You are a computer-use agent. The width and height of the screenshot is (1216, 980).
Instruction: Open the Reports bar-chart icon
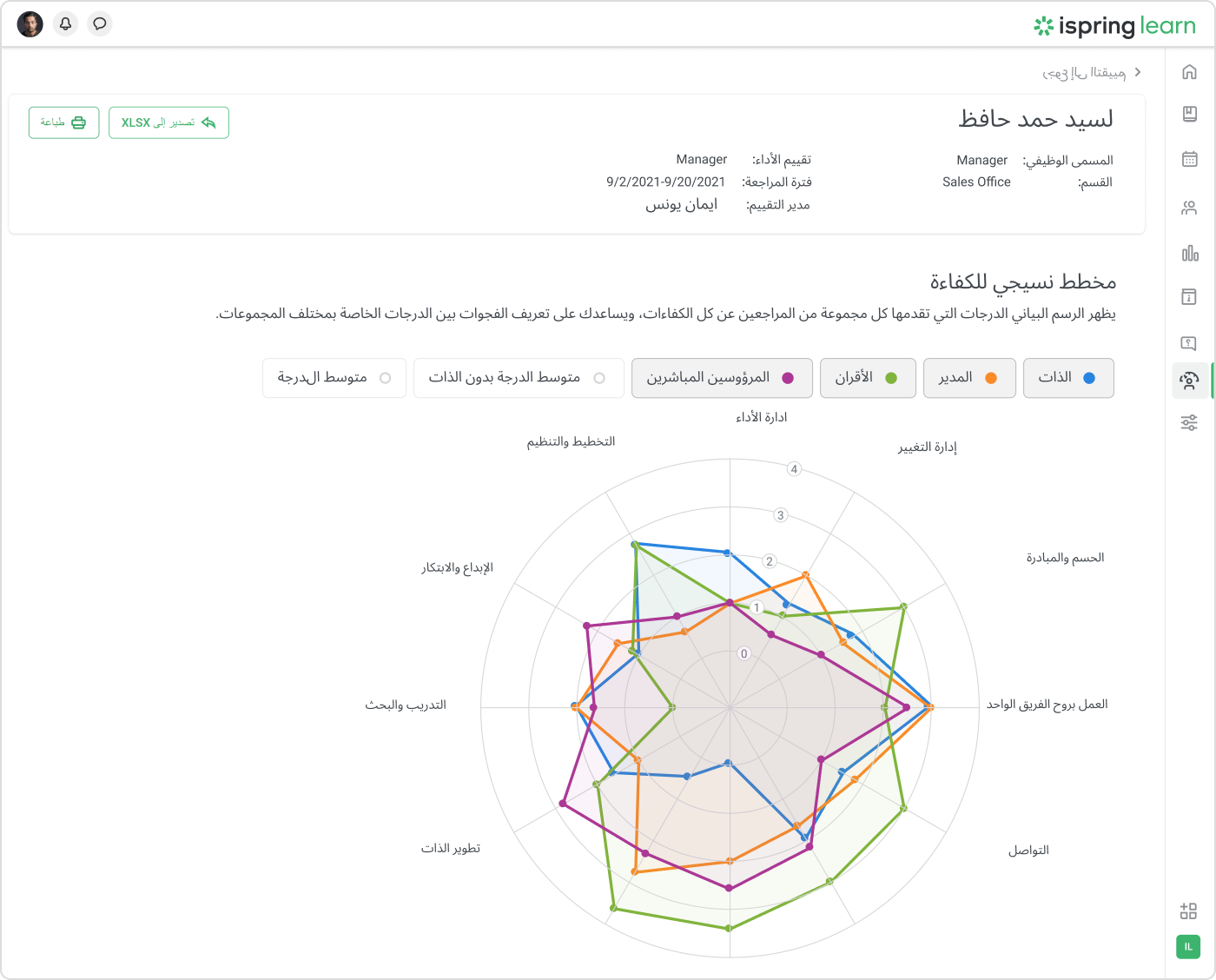(x=1189, y=254)
